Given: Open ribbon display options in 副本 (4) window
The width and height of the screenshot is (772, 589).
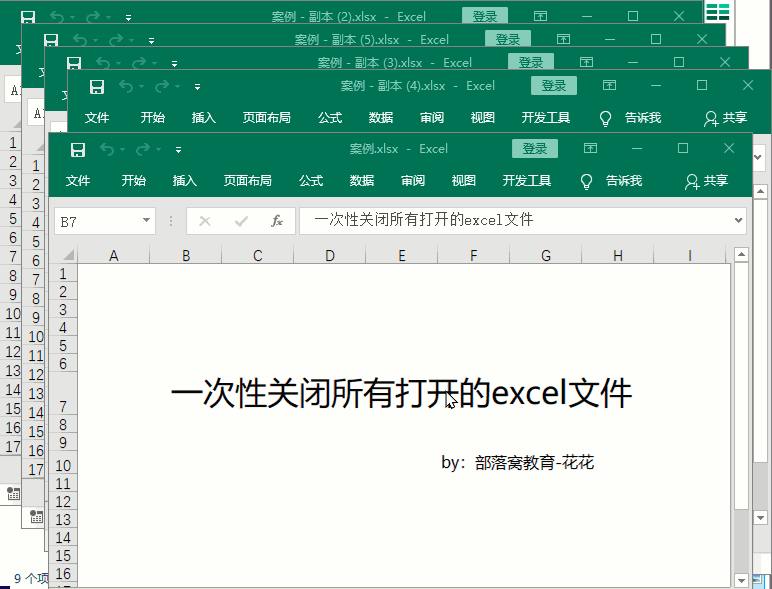Looking at the screenshot, I should click(x=610, y=85).
